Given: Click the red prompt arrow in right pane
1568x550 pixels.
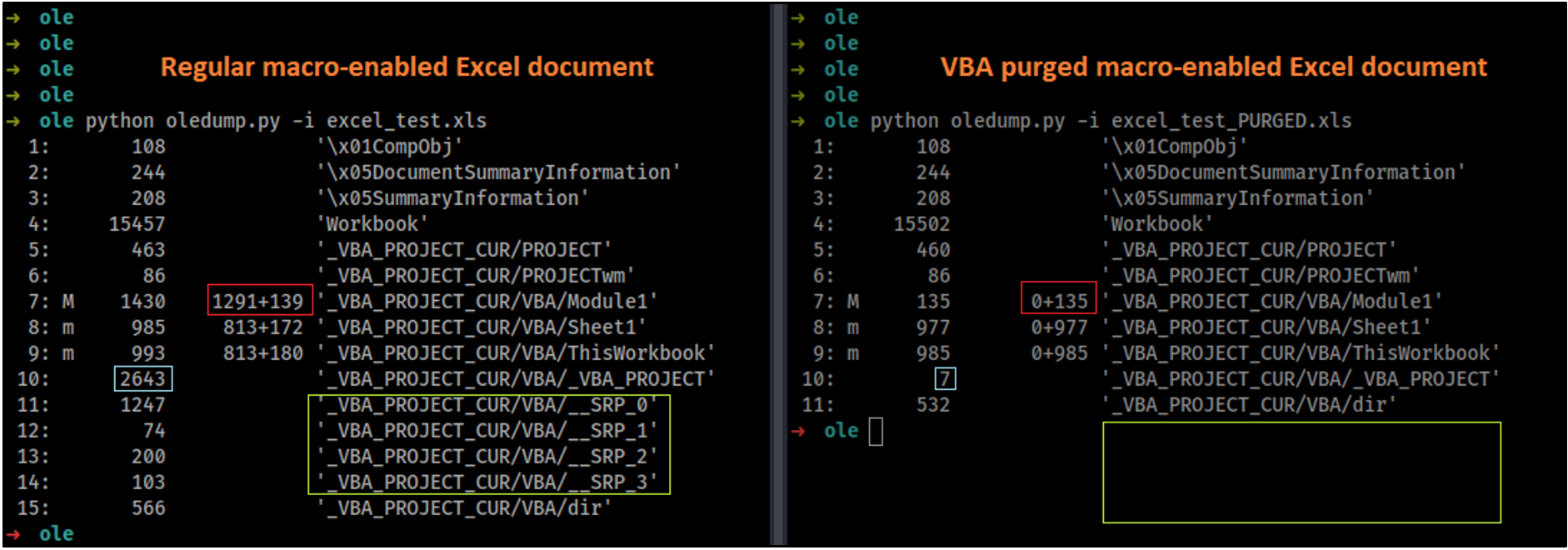Looking at the screenshot, I should pyautogui.click(x=798, y=431).
